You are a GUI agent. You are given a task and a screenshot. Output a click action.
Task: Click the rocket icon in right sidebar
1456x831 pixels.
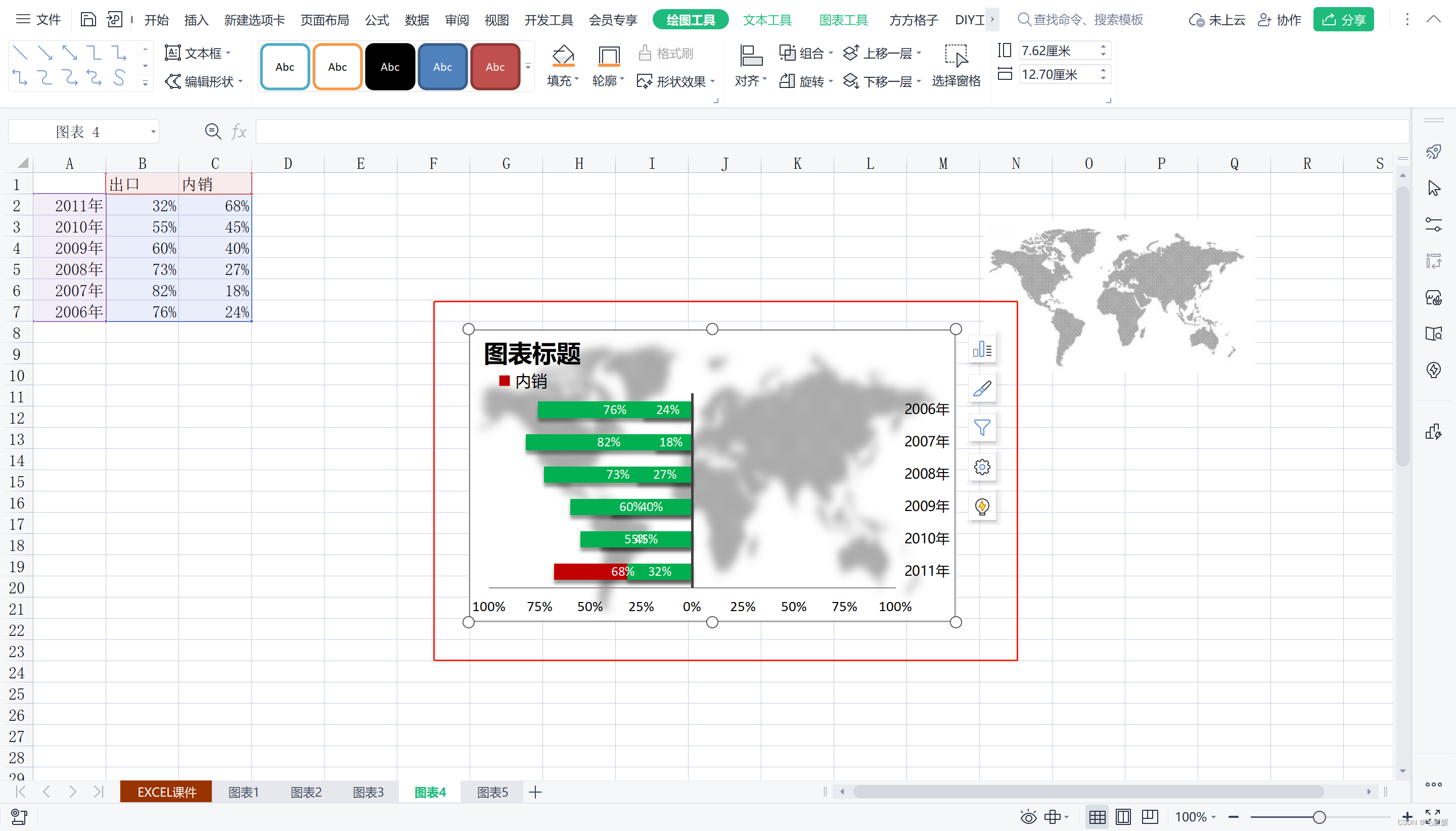(x=1433, y=152)
